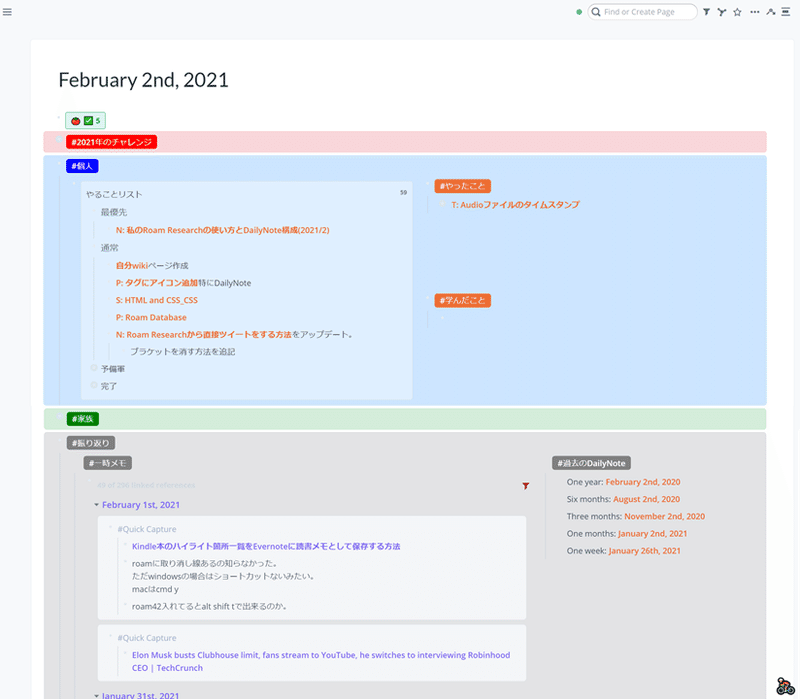Click the red filter icon in linked references
This screenshot has height=699, width=800.
click(526, 486)
